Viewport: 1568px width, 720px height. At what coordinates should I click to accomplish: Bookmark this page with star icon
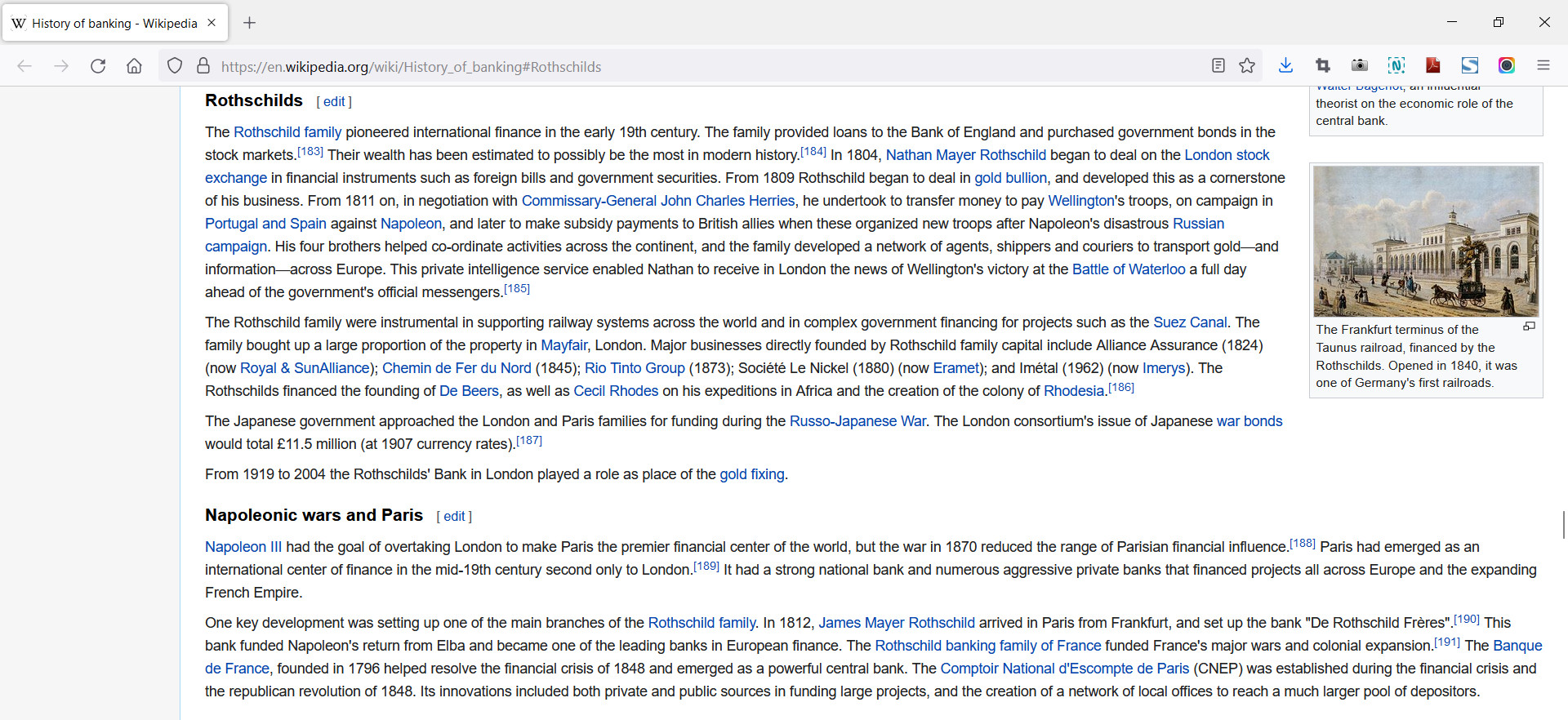point(1246,66)
